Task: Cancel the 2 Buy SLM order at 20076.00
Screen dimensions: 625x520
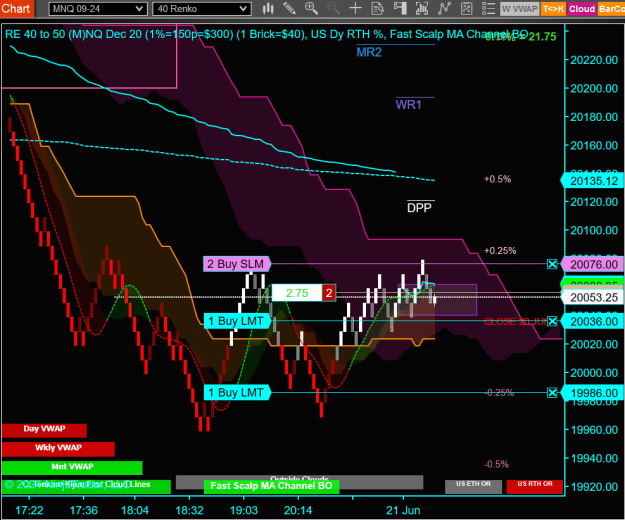Action: 552,264
